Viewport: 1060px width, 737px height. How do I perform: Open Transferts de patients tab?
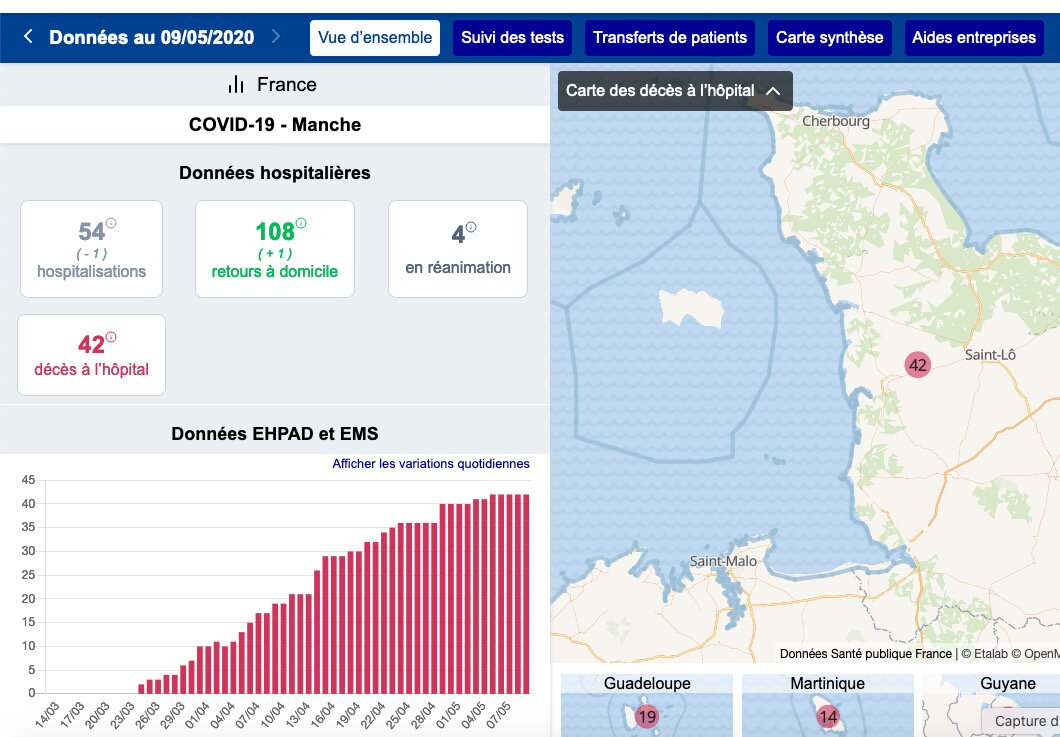pyautogui.click(x=670, y=38)
